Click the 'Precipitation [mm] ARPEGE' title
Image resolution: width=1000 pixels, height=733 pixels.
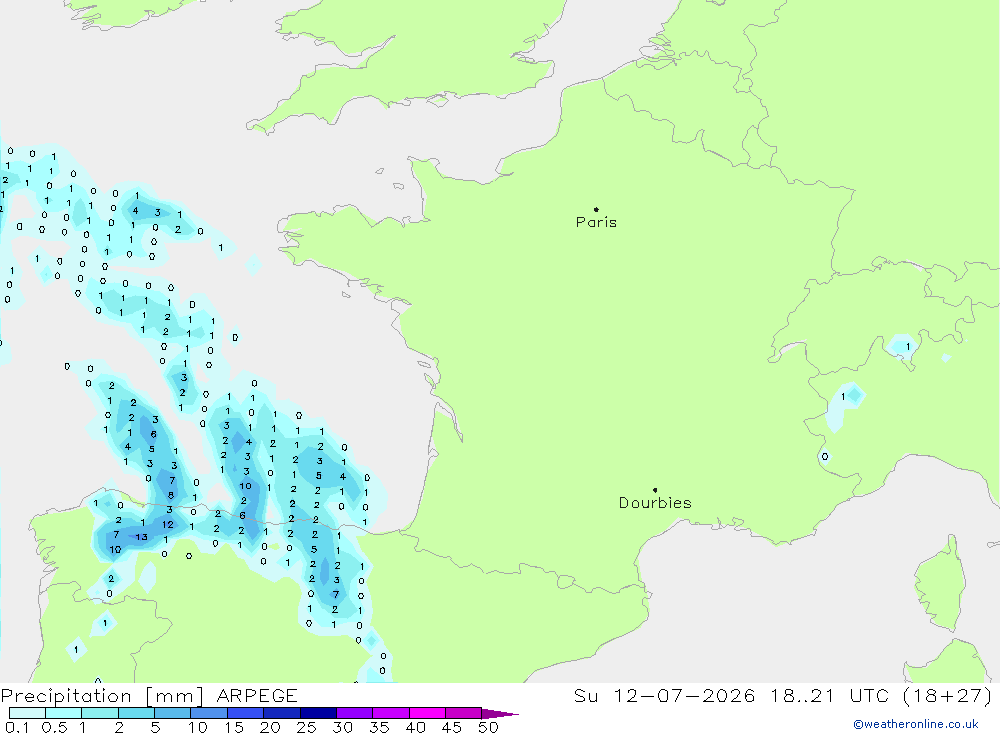(x=149, y=696)
